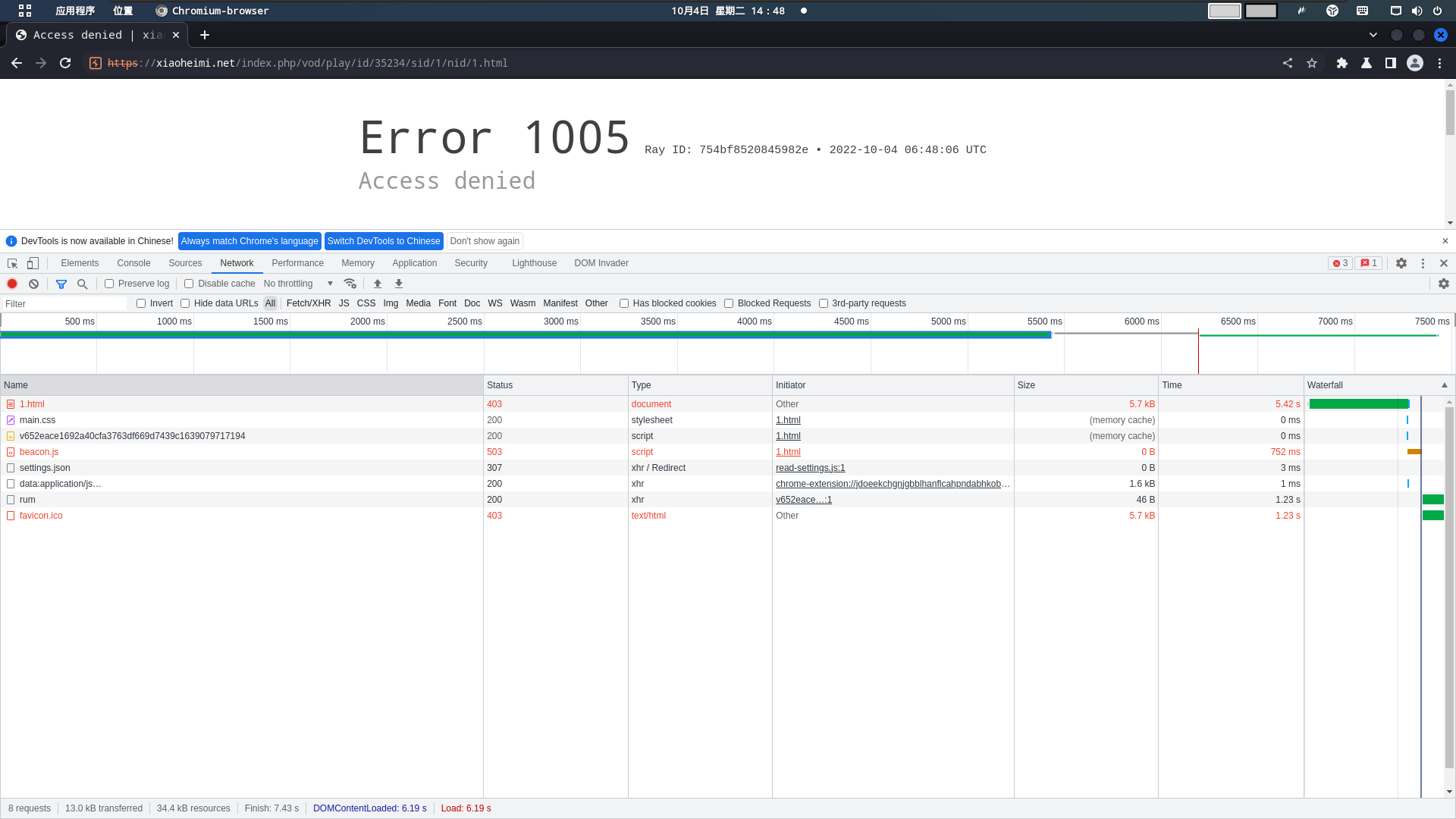Open Chrome labs flask icon
The image size is (1456, 819).
[1367, 63]
